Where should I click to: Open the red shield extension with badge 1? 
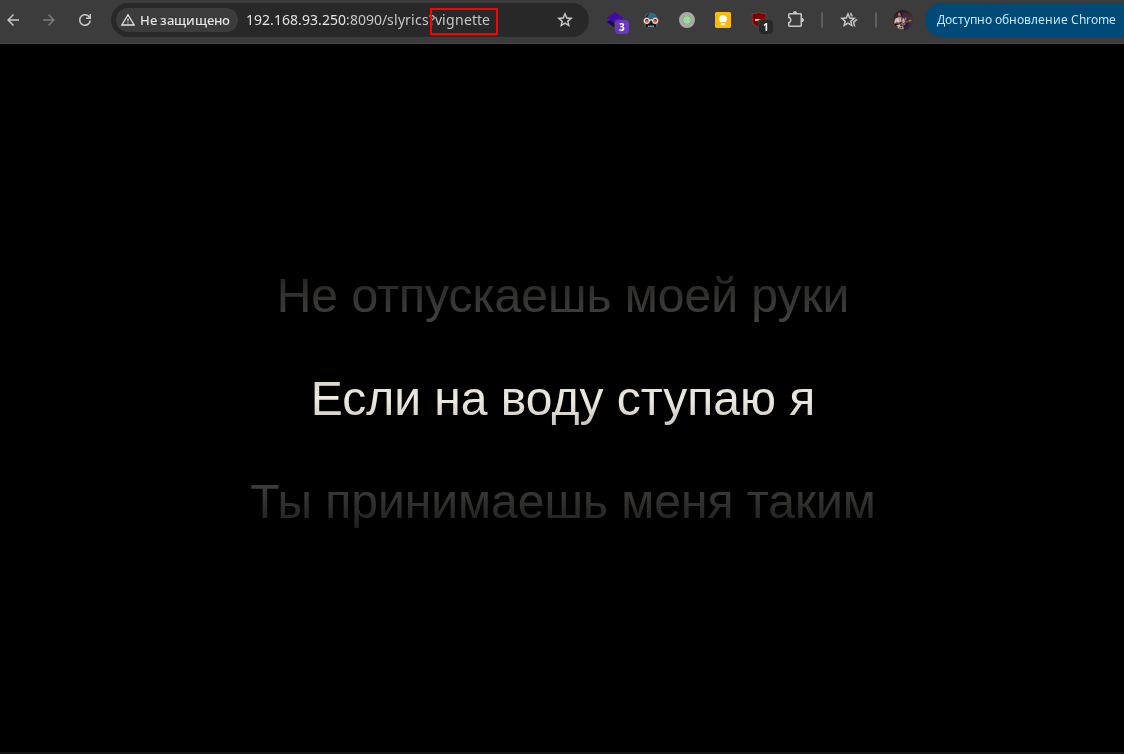coord(759,20)
